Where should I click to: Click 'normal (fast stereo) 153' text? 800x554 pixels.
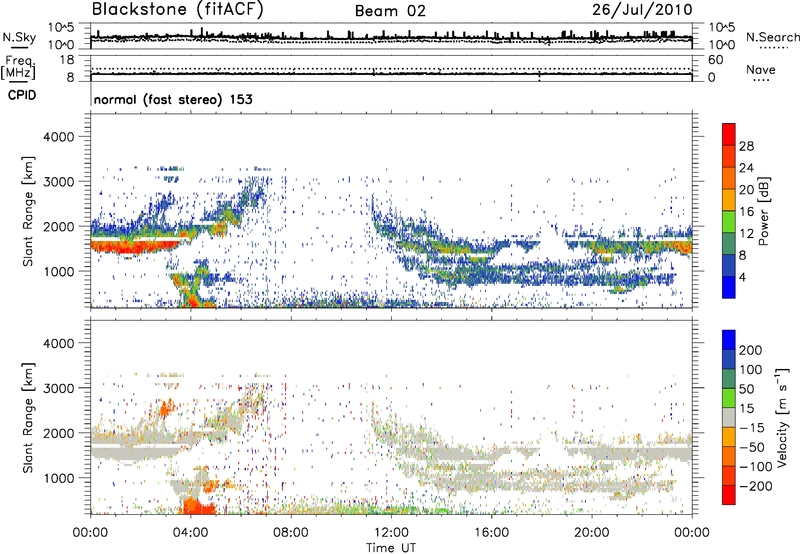pyautogui.click(x=173, y=99)
